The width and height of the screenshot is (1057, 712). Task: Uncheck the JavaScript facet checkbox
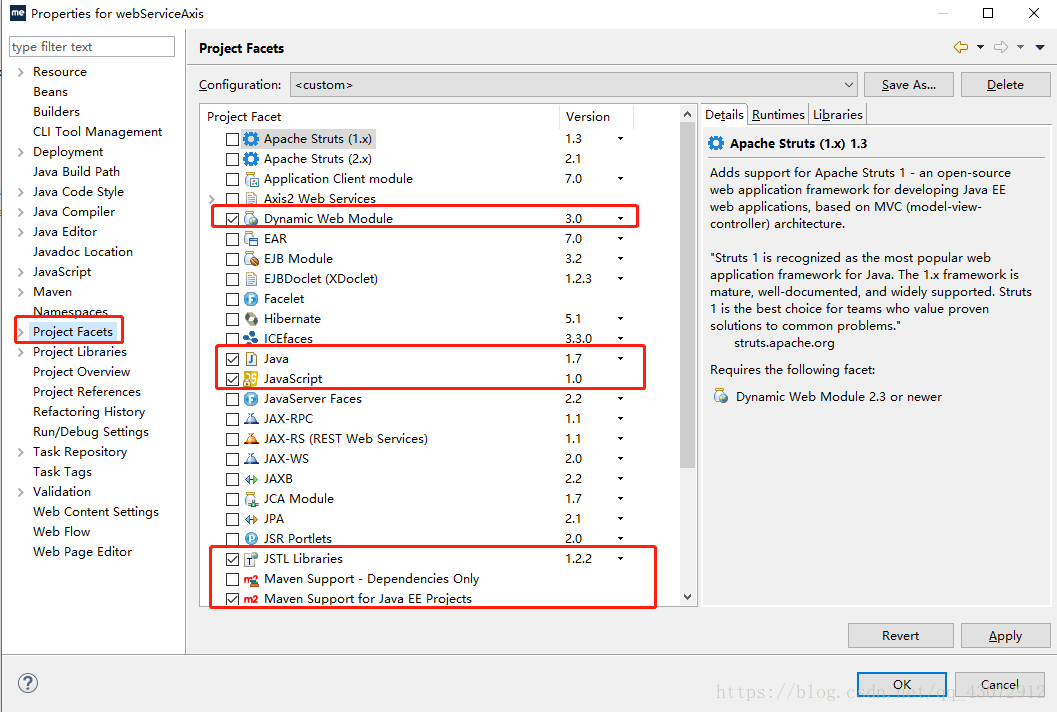pyautogui.click(x=233, y=380)
